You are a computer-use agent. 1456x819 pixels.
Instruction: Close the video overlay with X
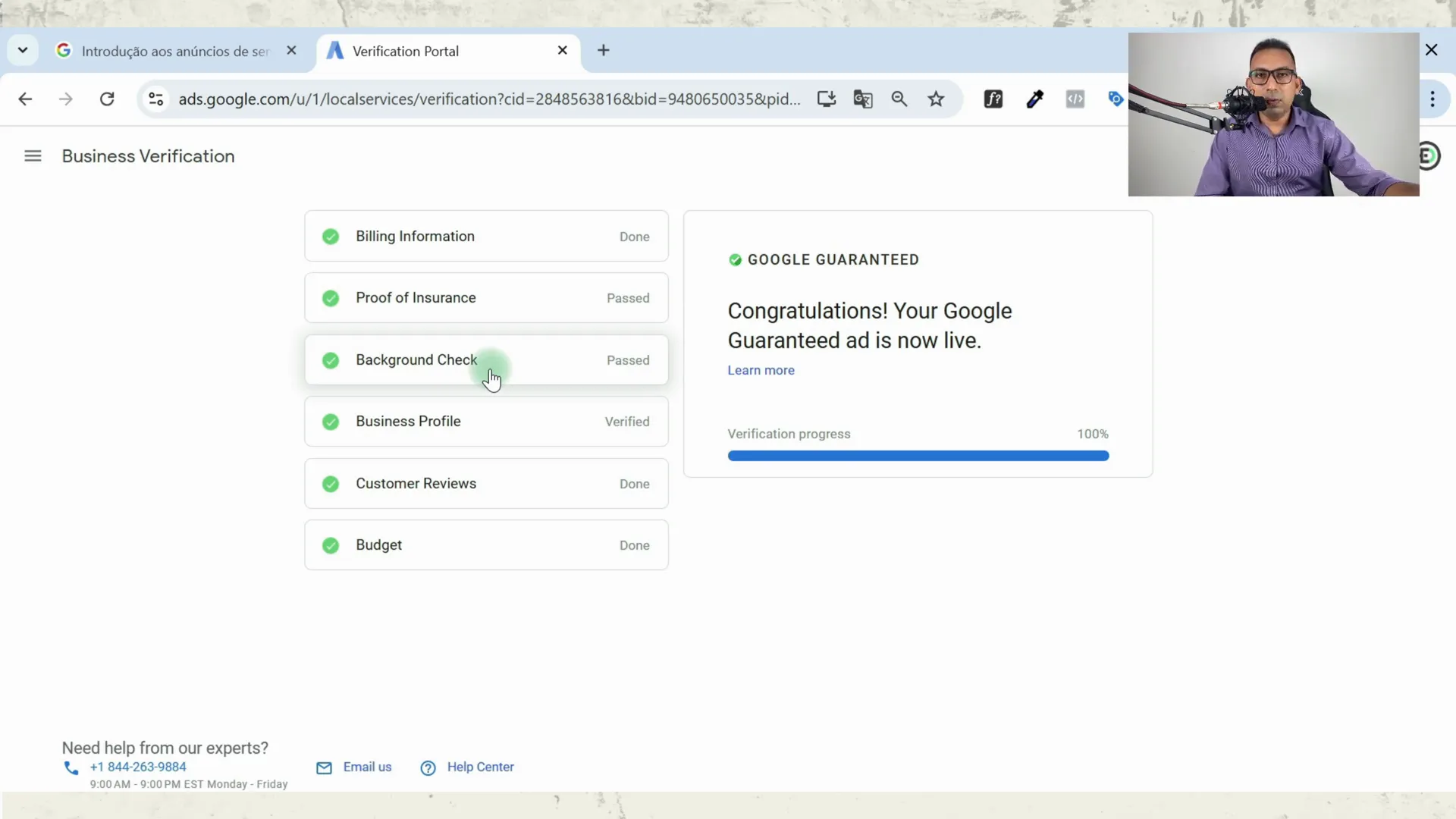point(1432,50)
